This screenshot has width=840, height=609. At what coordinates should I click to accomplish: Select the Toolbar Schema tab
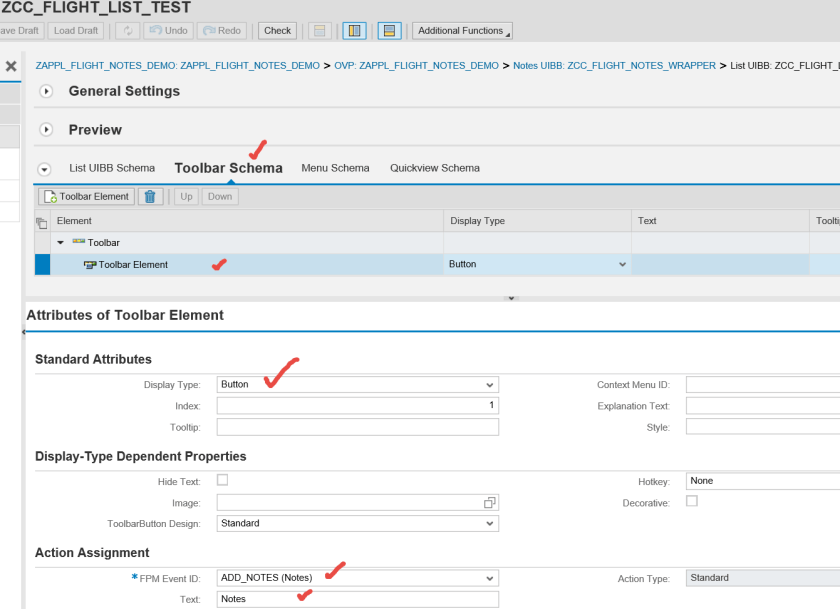tap(229, 168)
